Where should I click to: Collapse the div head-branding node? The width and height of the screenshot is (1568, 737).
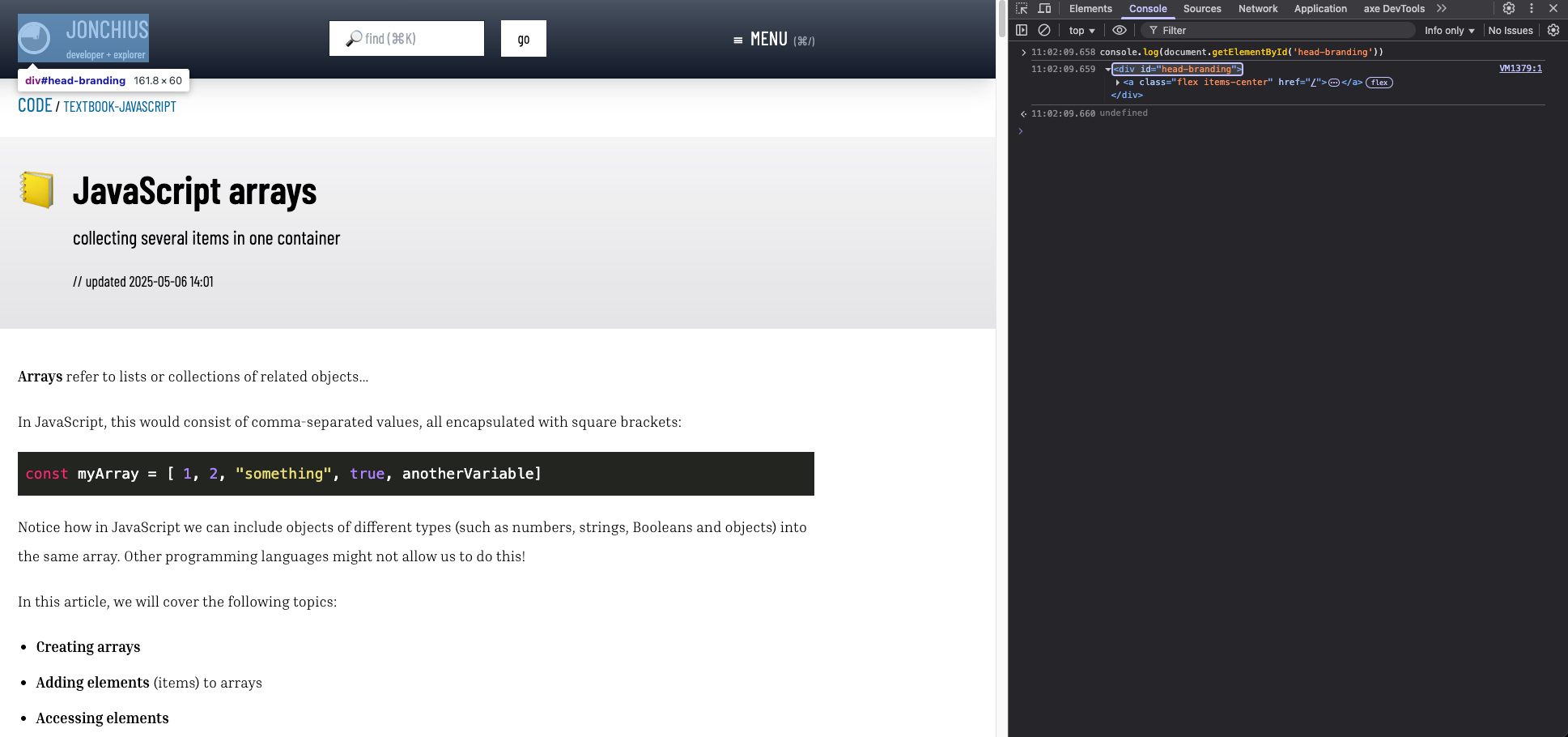coord(1107,70)
